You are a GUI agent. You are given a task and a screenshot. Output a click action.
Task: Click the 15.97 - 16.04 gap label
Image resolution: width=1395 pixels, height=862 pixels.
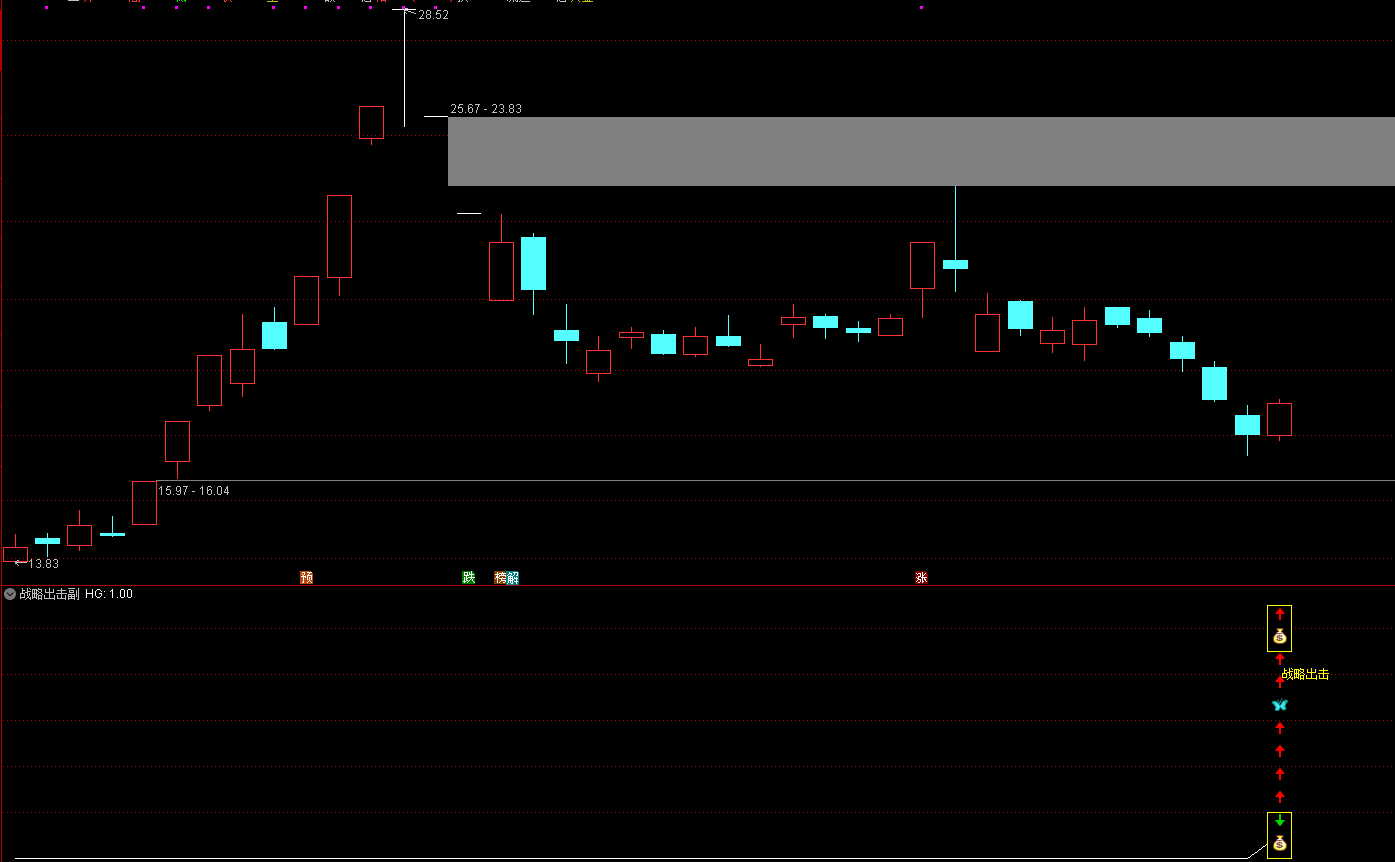[194, 491]
